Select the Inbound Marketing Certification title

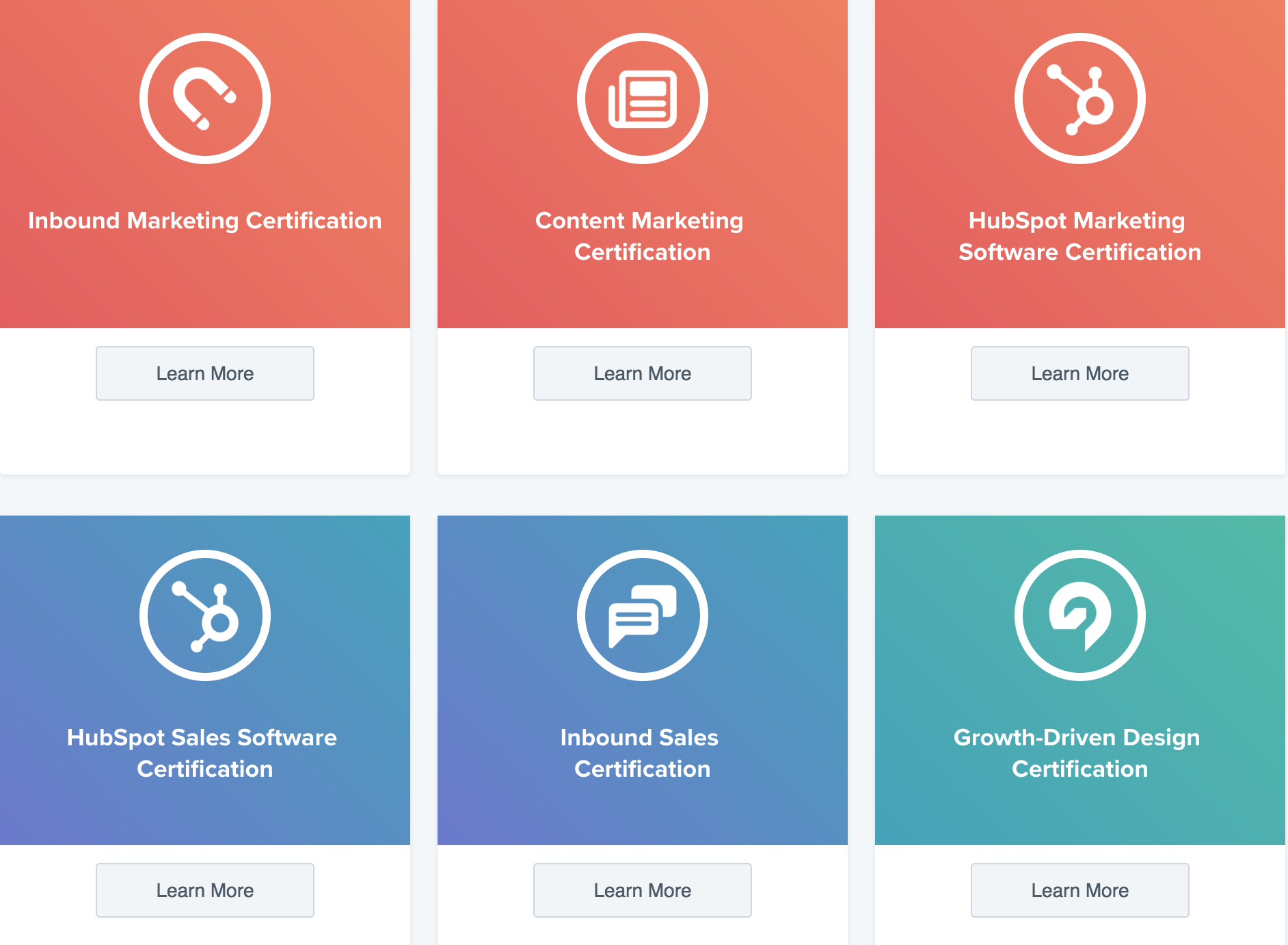pos(205,221)
